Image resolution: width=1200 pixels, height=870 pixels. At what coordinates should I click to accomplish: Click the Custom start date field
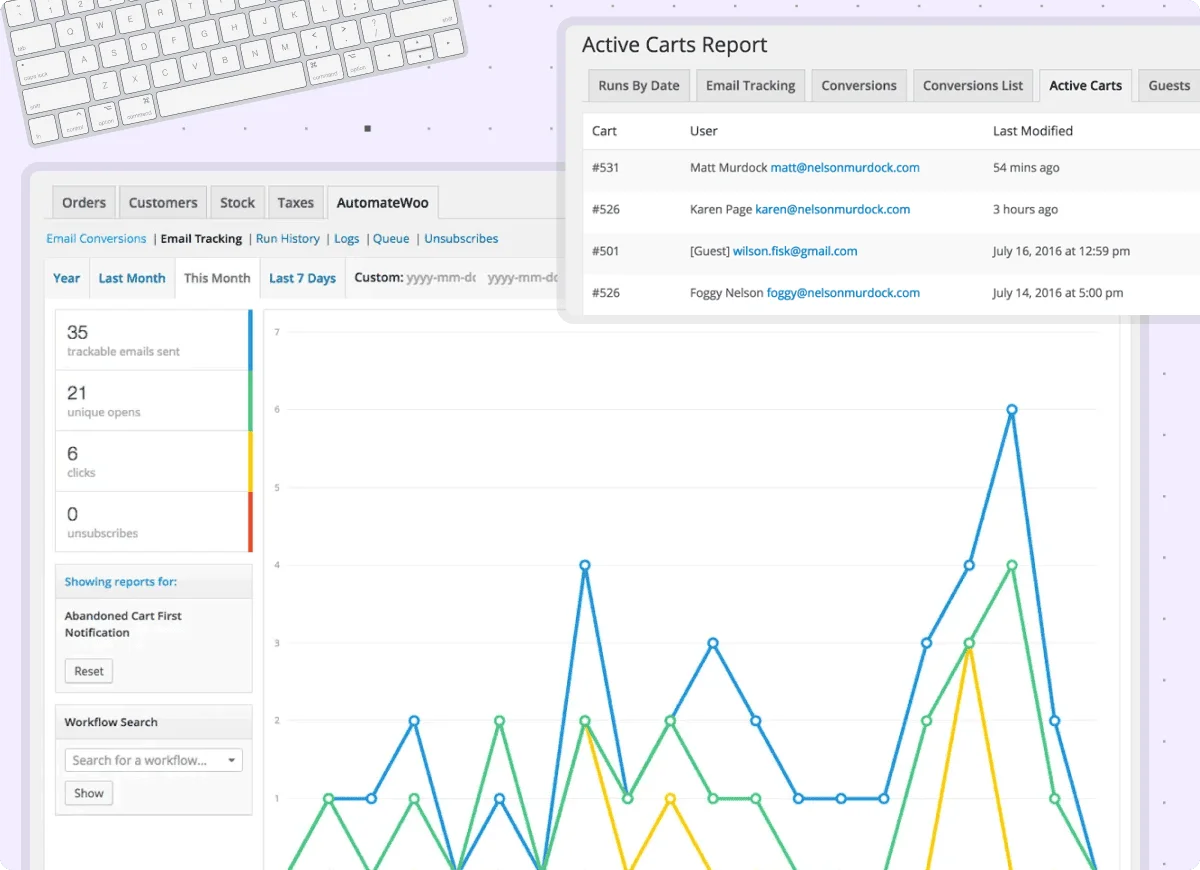[x=441, y=278]
